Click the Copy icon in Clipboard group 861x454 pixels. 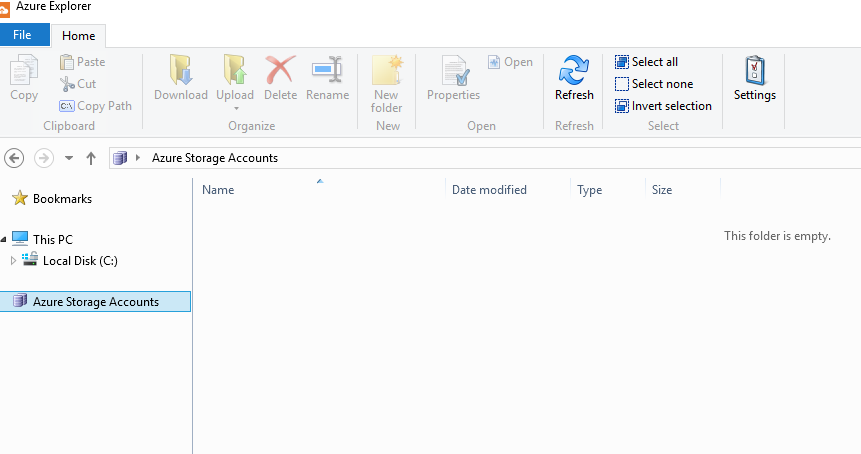24,71
